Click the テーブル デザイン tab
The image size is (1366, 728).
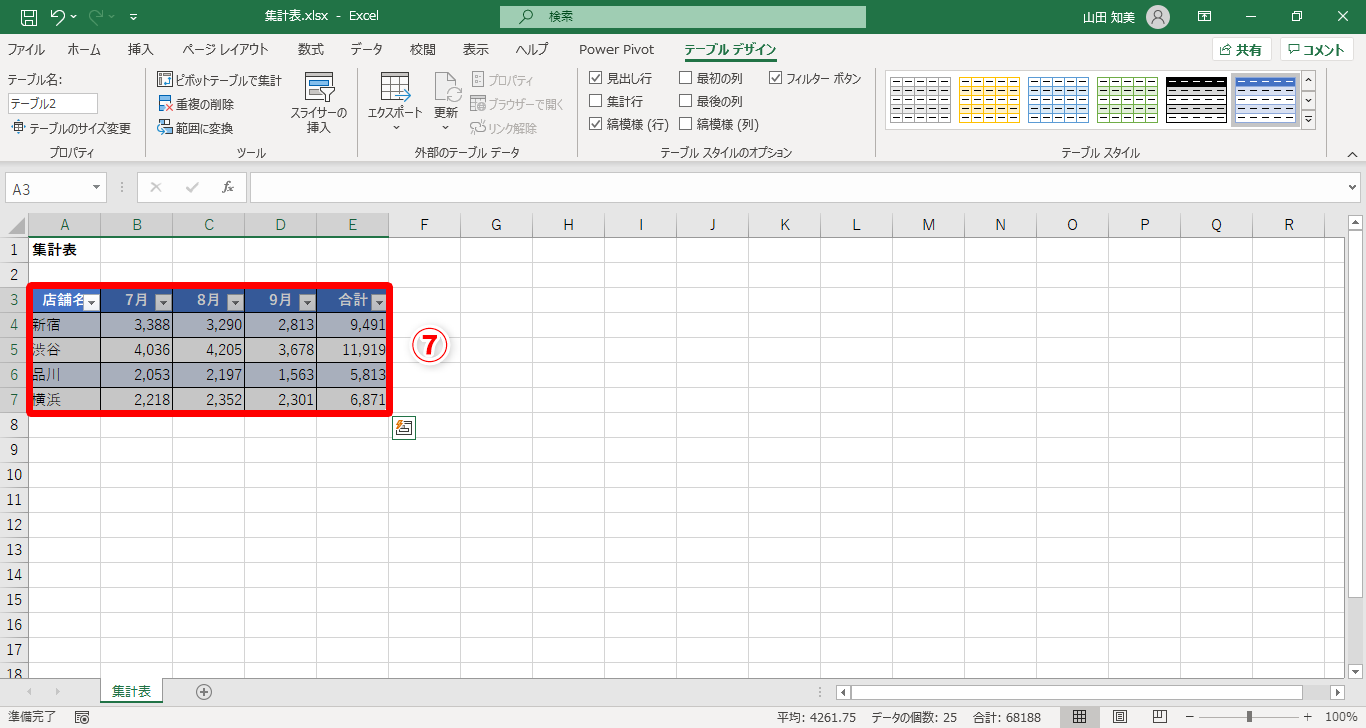tap(730, 49)
